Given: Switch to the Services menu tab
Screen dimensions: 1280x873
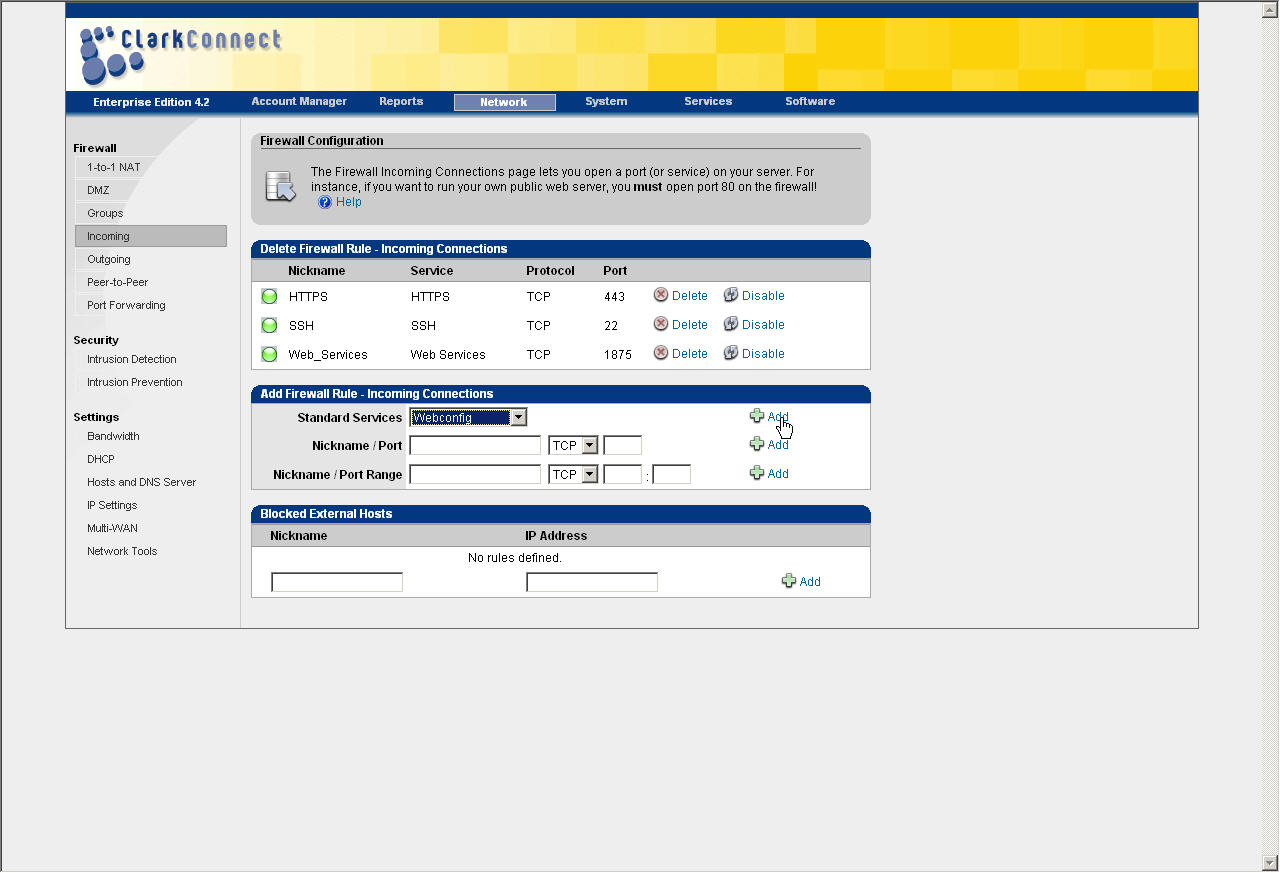Looking at the screenshot, I should point(708,101).
